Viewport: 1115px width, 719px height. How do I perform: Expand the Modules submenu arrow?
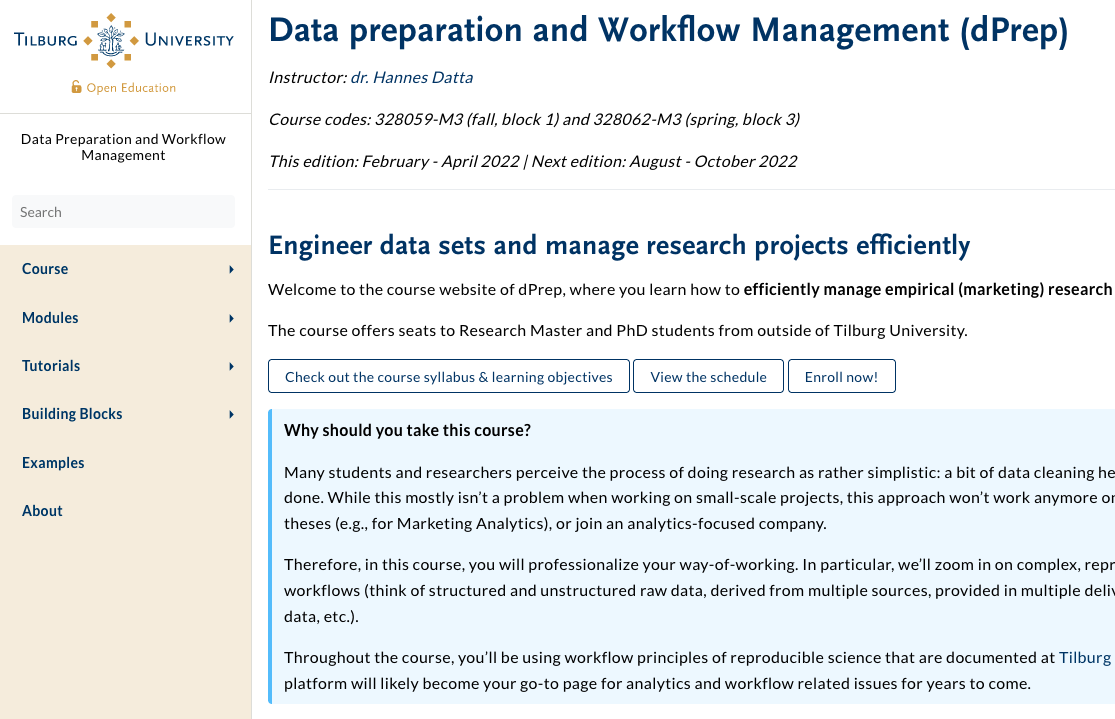pos(231,318)
